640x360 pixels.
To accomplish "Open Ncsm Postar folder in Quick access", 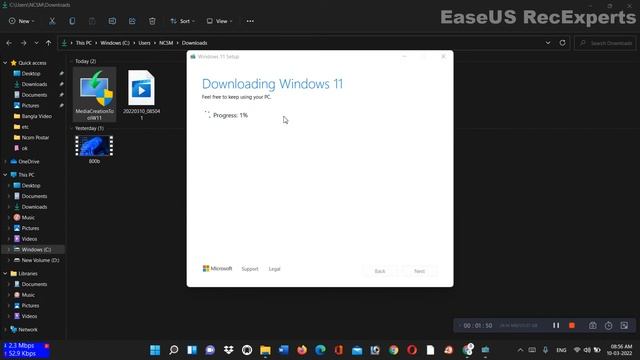I will (31, 138).
